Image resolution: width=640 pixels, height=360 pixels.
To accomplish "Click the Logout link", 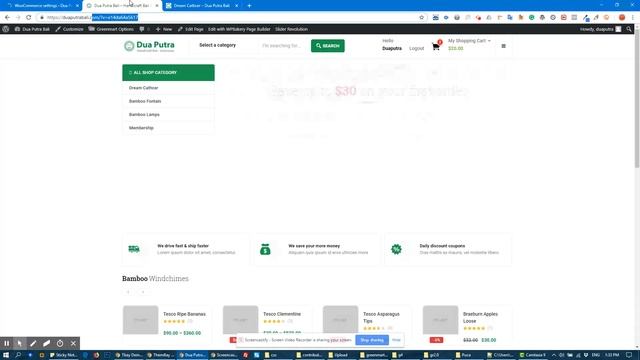I will point(417,49).
